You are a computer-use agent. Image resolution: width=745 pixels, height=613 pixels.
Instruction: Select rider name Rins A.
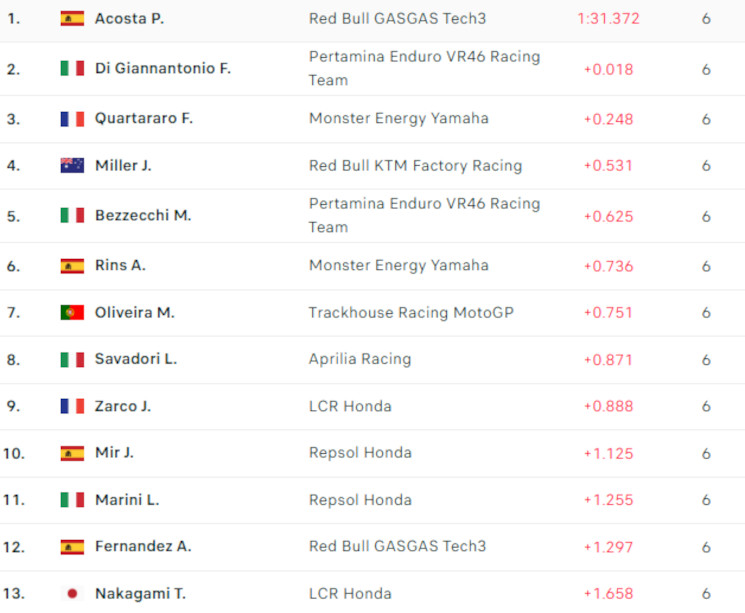[120, 265]
